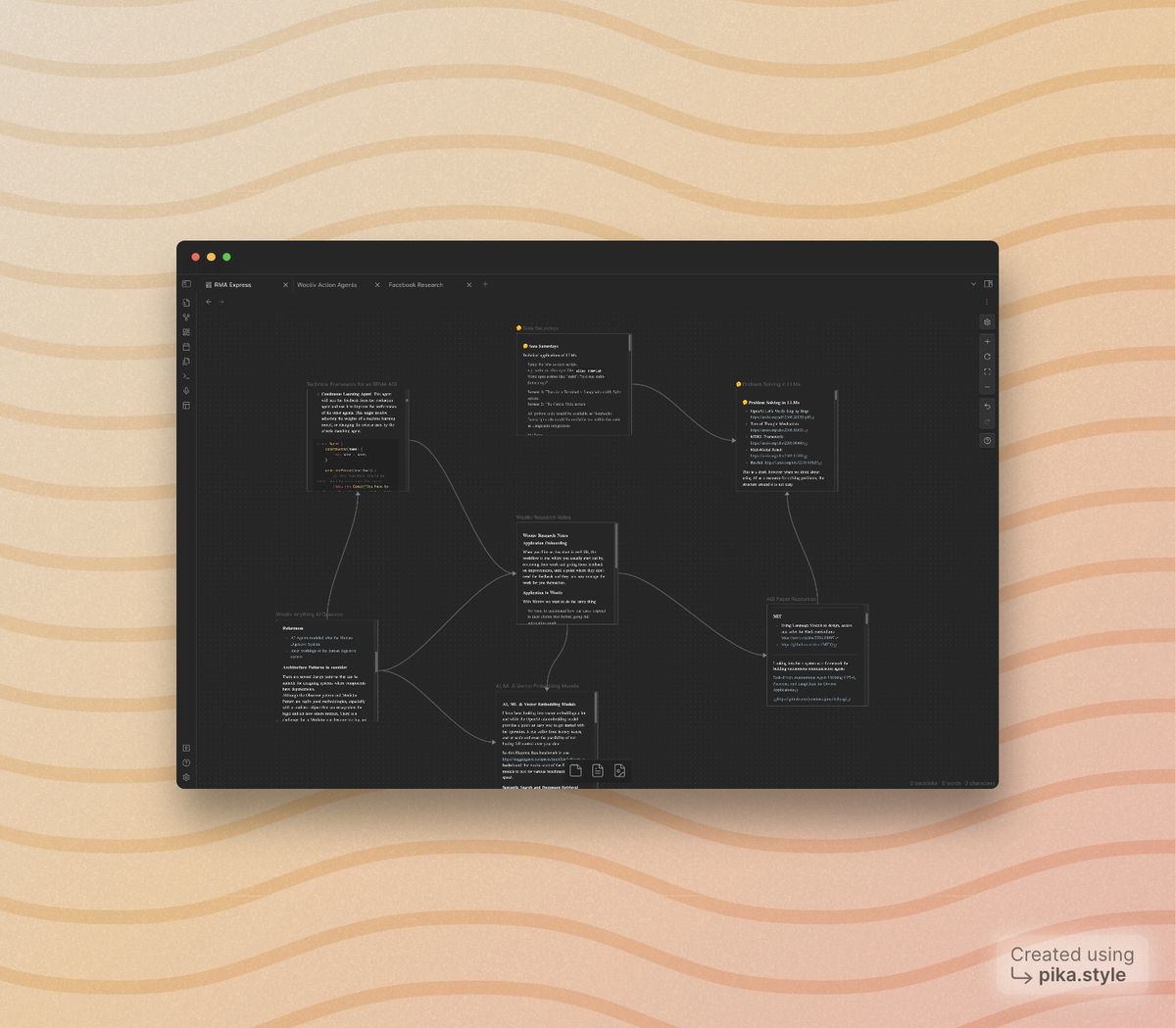This screenshot has width=1176, height=1028.
Task: Open canvas settings gear icon
Action: pos(987,321)
